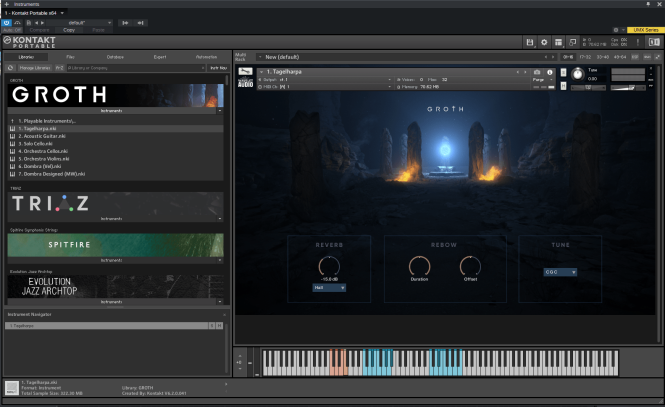Switch to the Automation tab
665x407 pixels.
207,57
